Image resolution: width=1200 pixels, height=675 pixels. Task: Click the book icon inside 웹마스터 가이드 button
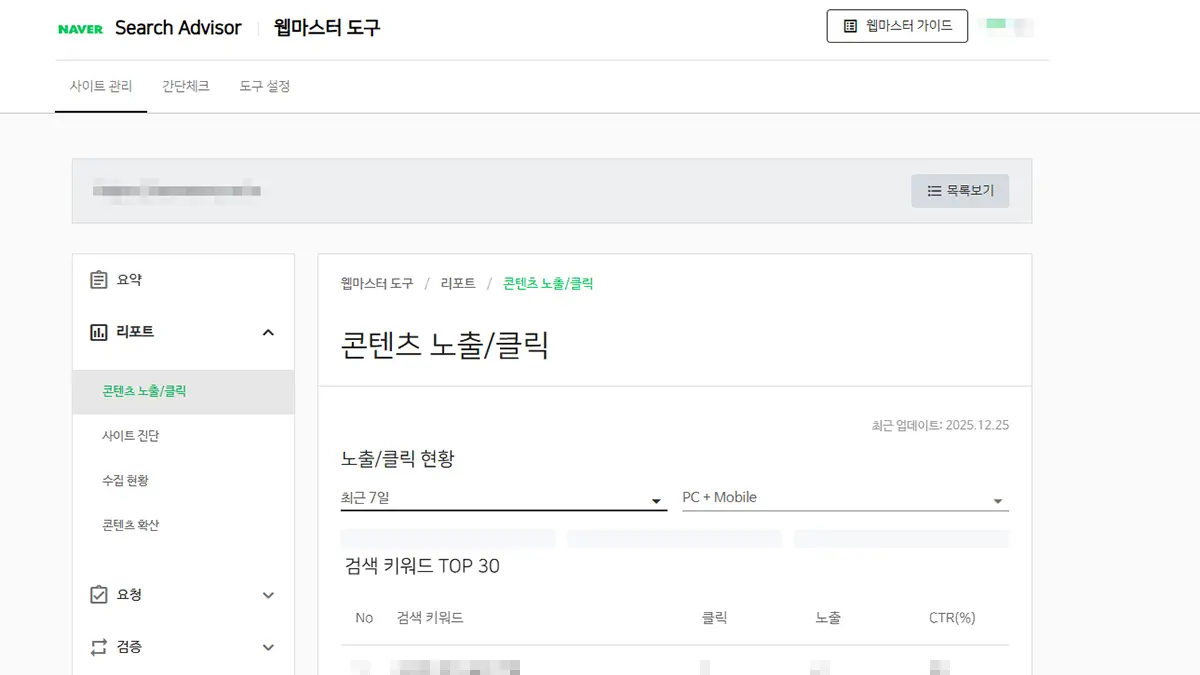click(849, 27)
